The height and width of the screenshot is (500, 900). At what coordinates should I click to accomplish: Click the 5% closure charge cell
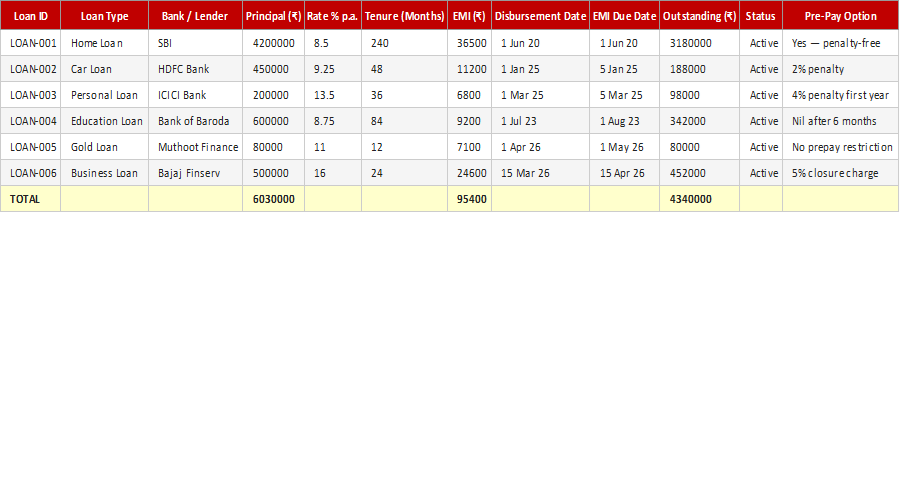pyautogui.click(x=840, y=173)
